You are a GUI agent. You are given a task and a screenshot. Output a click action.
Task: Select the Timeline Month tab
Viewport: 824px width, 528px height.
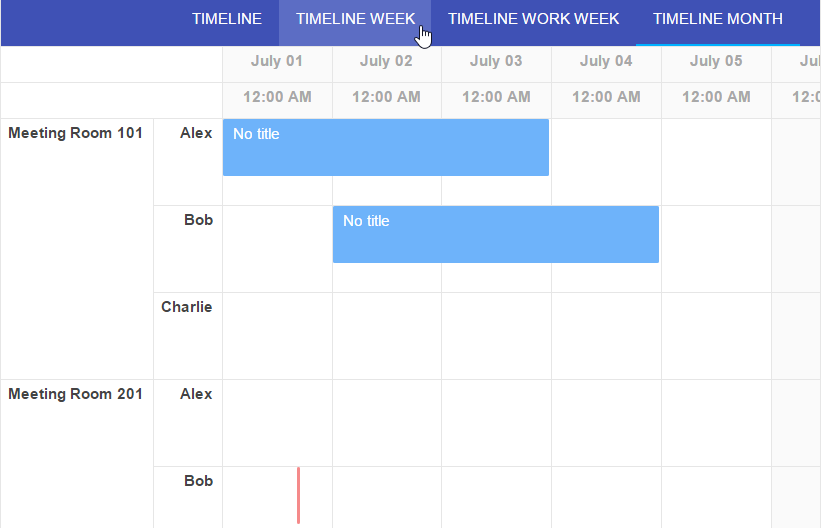coord(717,19)
